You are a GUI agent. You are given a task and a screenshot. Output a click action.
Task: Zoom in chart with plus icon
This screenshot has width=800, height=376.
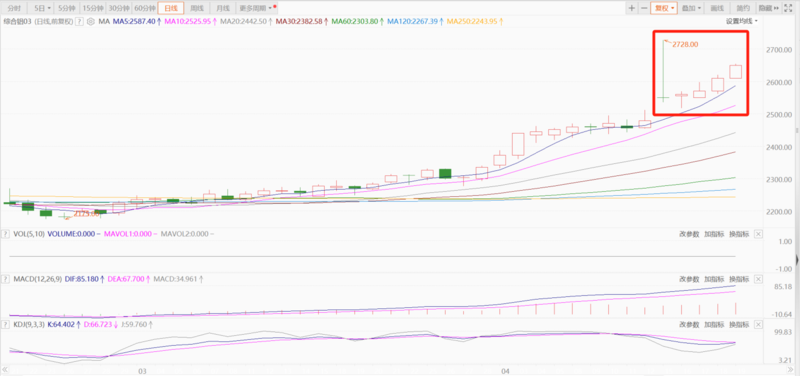point(632,8)
